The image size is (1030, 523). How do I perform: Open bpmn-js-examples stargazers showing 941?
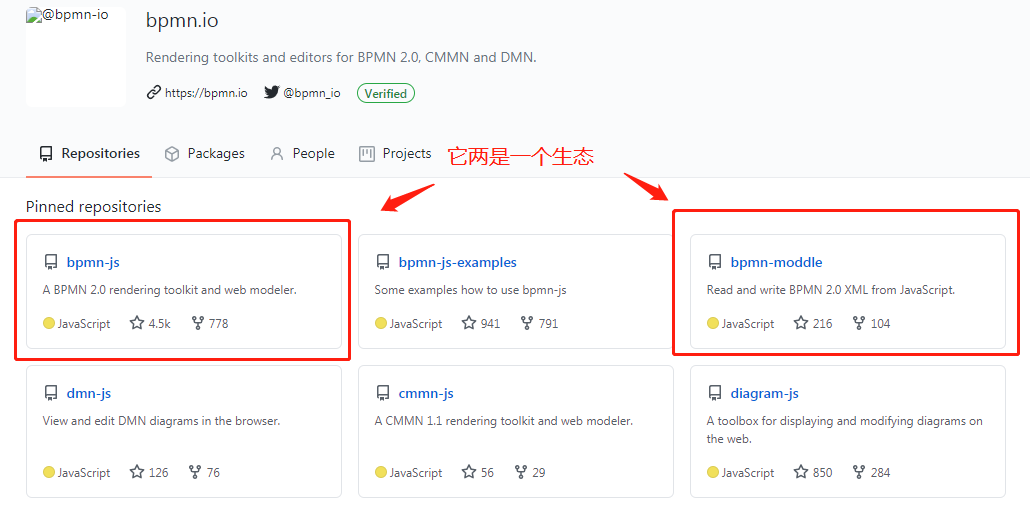point(481,323)
